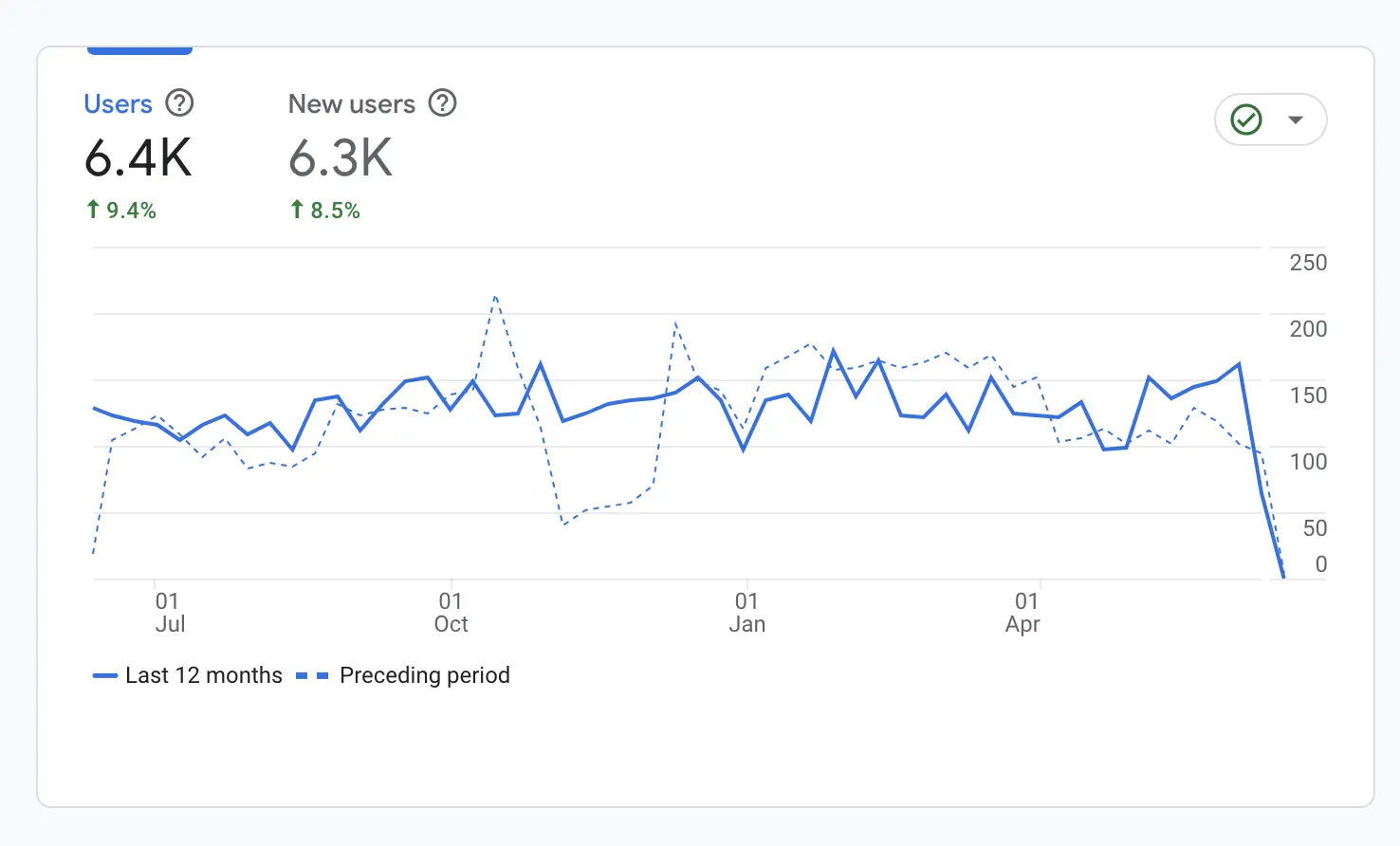
Task: Select the New users metric tab
Action: 352,103
